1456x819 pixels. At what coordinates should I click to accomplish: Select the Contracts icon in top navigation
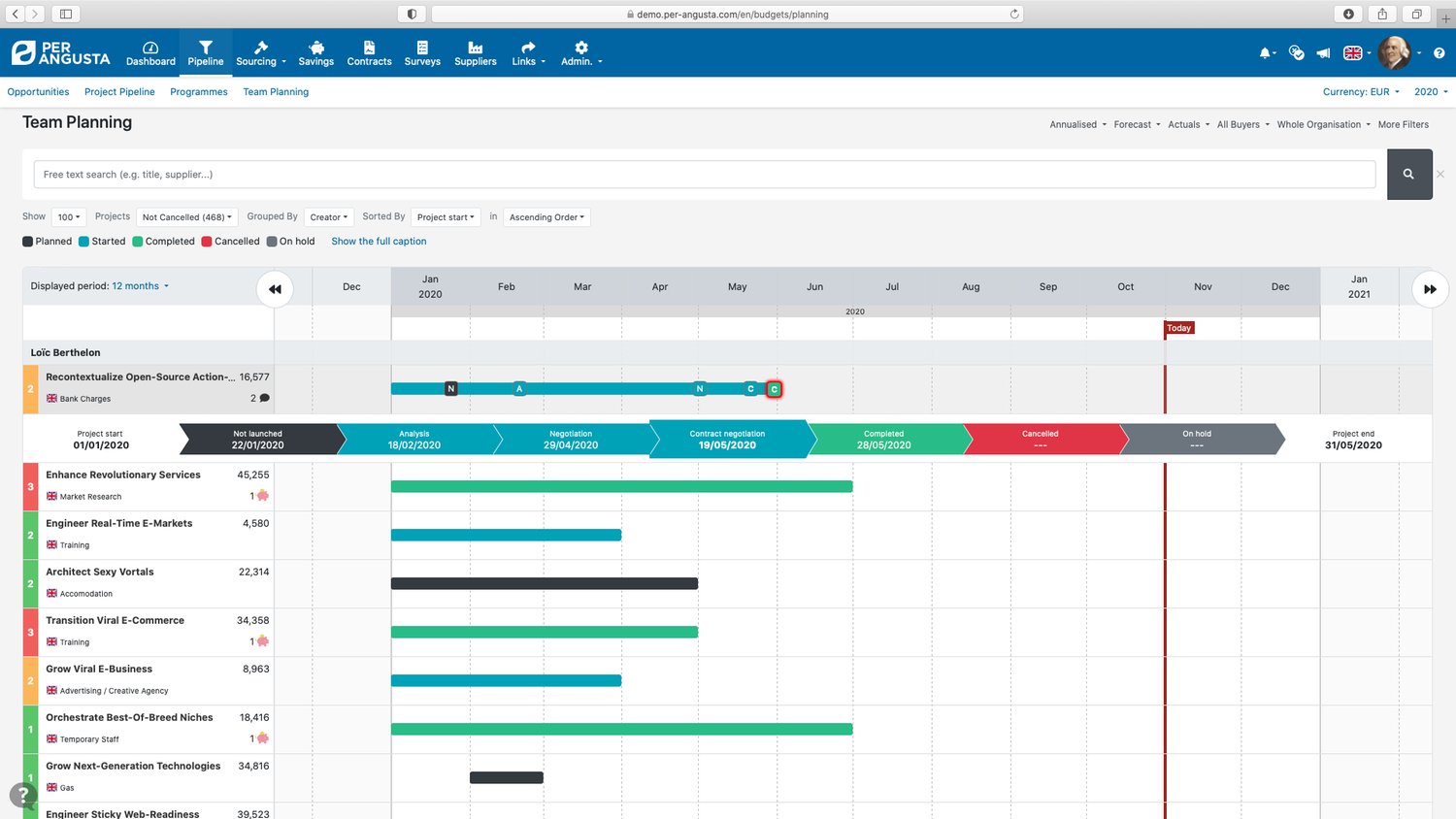[369, 46]
